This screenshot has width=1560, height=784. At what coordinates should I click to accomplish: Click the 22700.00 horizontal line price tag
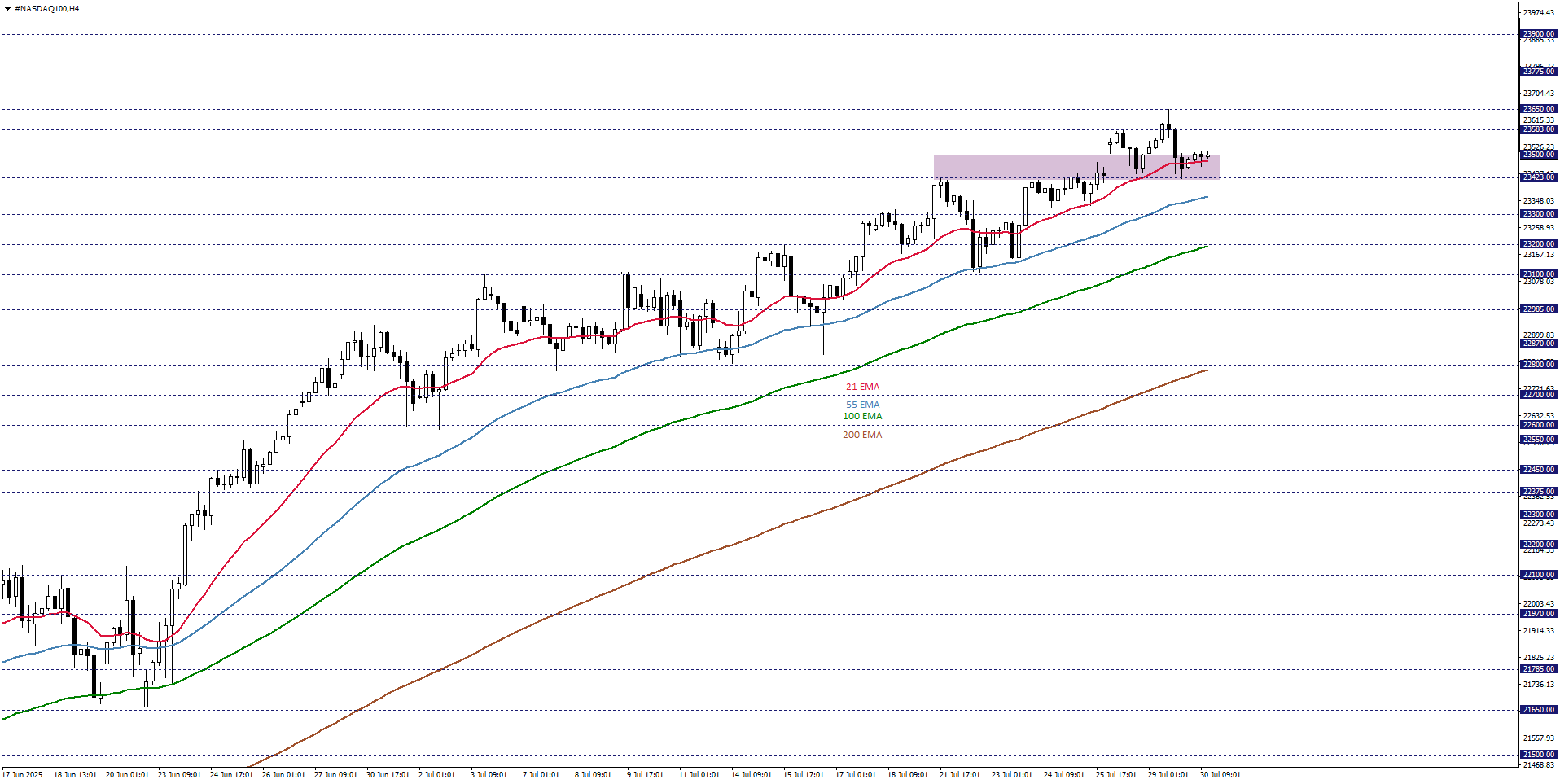[x=1539, y=395]
